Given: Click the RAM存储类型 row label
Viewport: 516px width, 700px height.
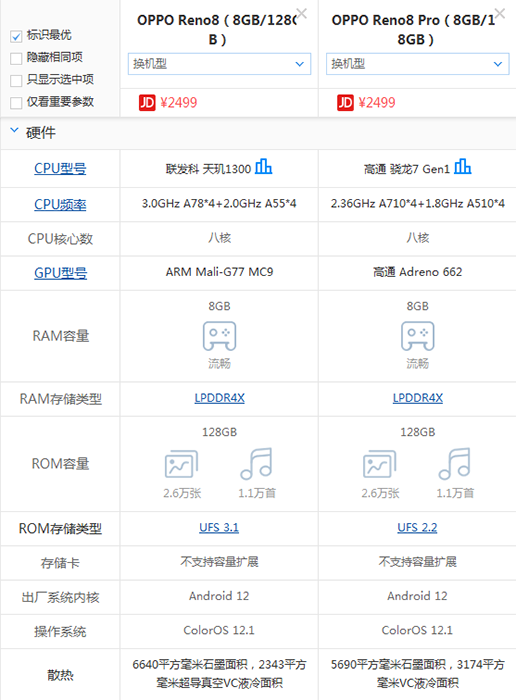Looking at the screenshot, I should point(61,399).
